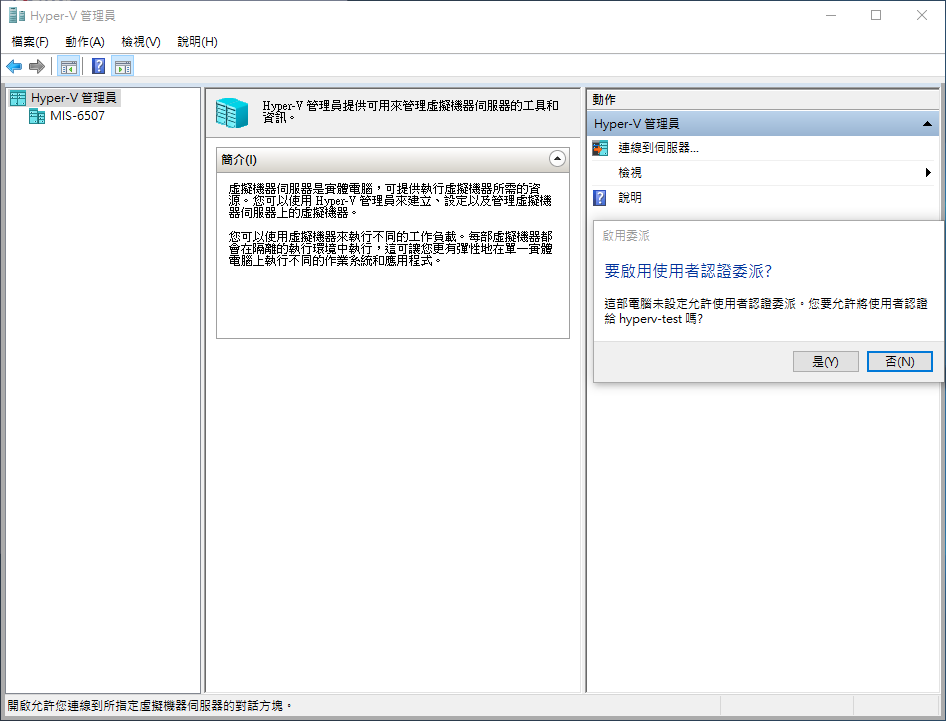Click the Hyper-V 管理員 tree root icon
This screenshot has height=721, width=946.
point(18,98)
